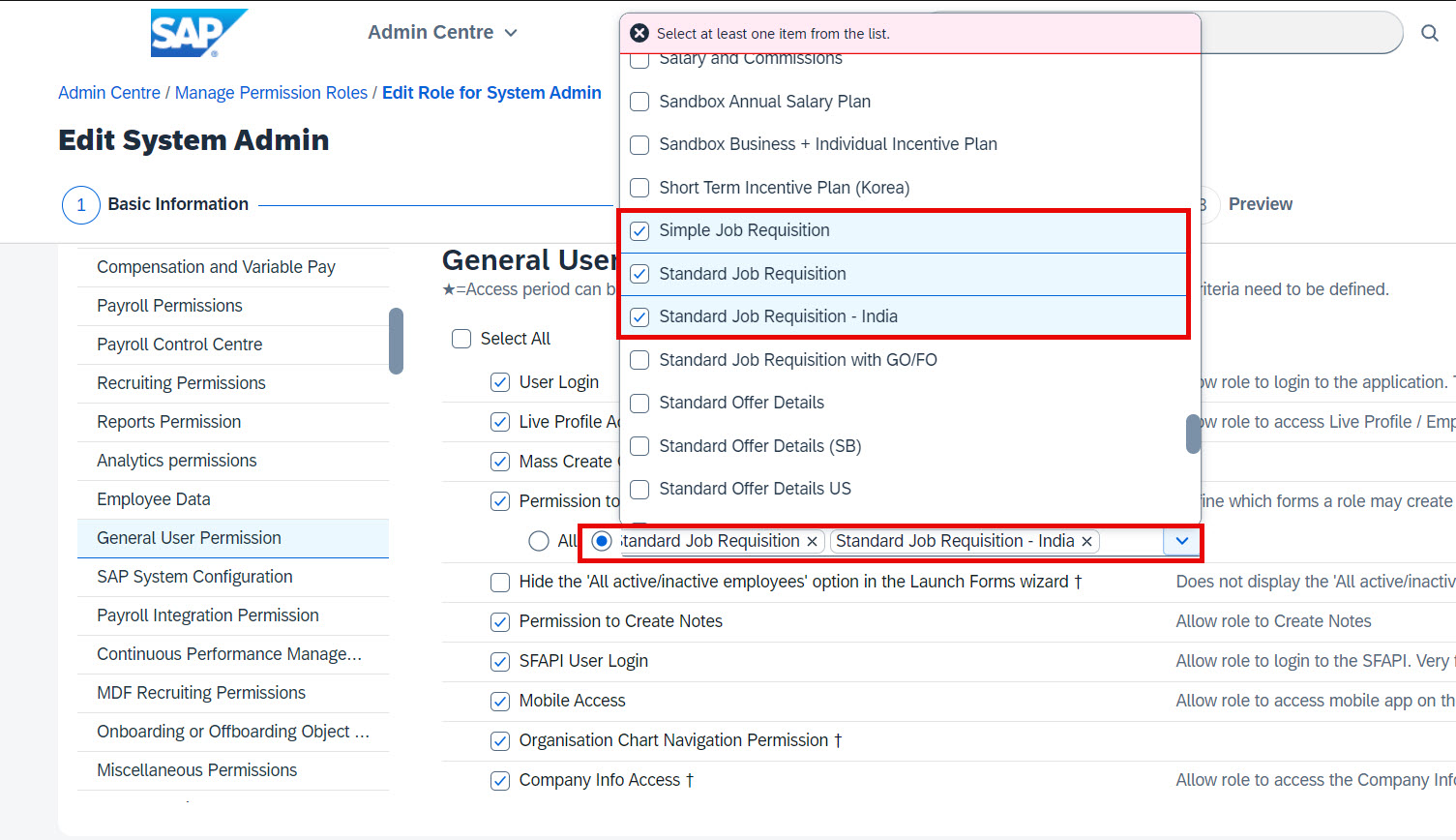Uncheck the Mass Create permission checkbox
The height and width of the screenshot is (840, 1456).
(x=500, y=462)
